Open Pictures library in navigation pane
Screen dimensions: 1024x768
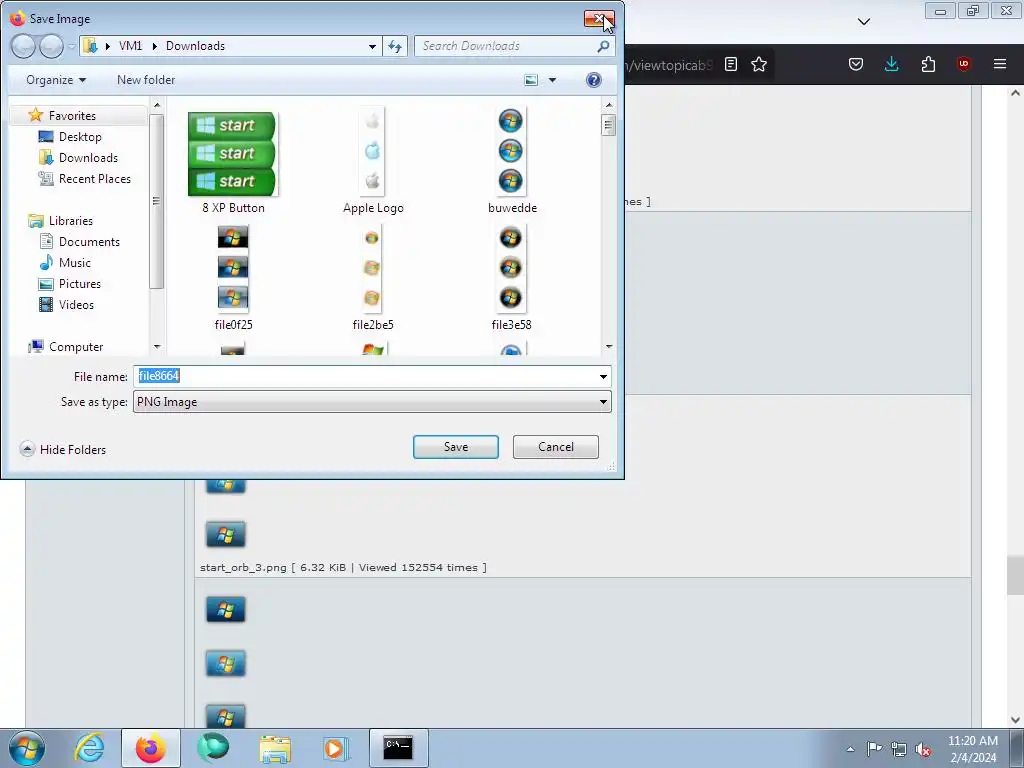tap(80, 283)
